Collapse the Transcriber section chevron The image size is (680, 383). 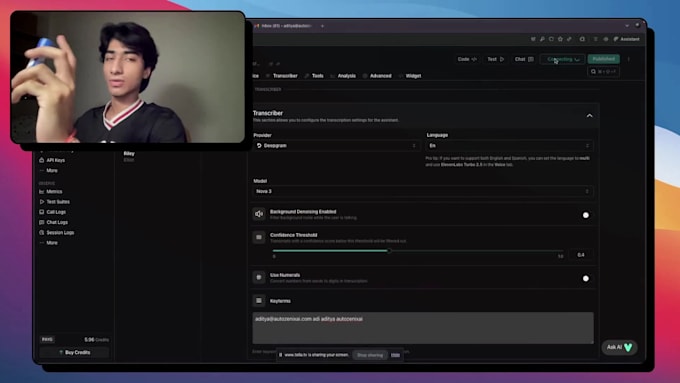[589, 116]
